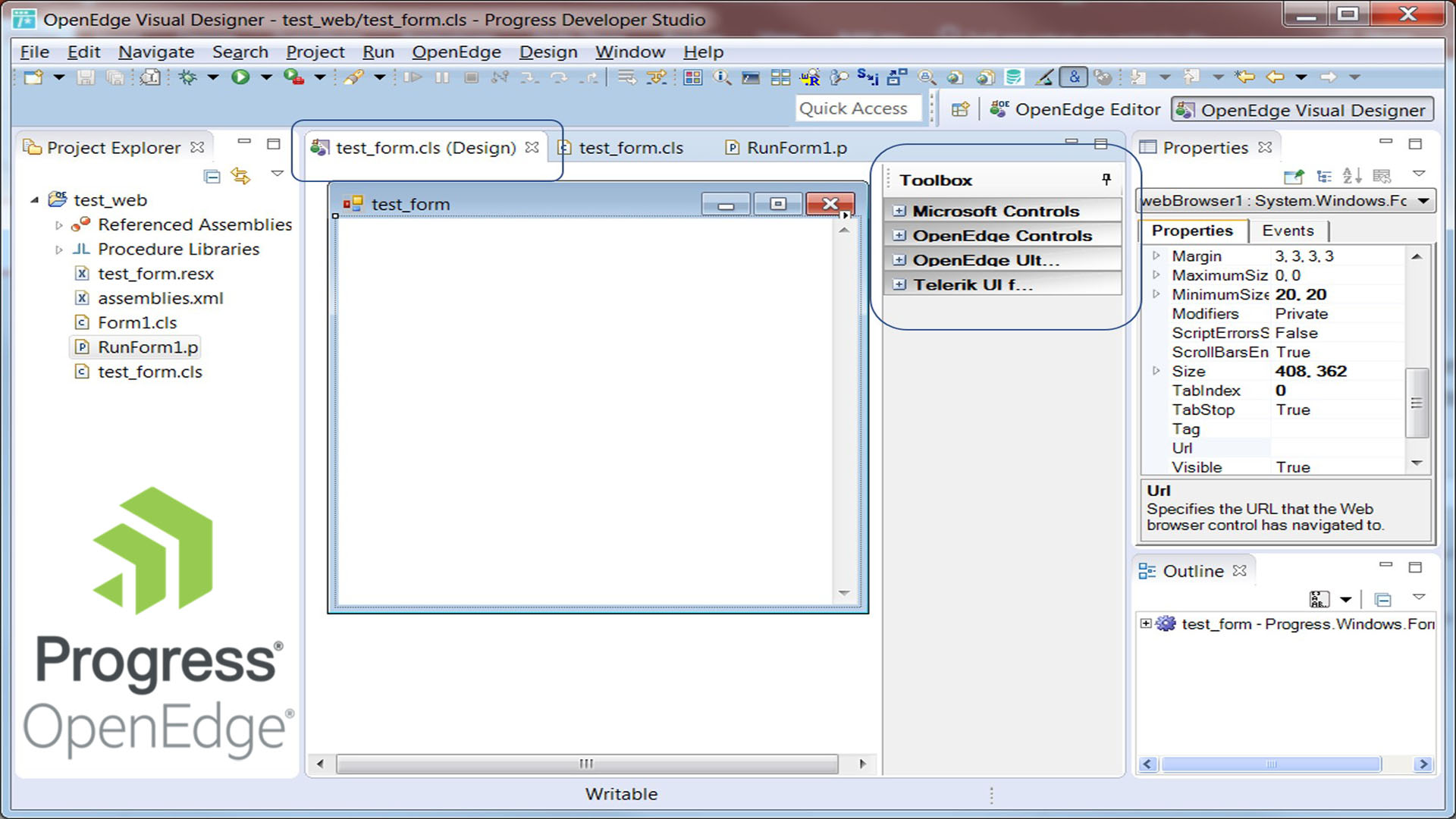This screenshot has height=819, width=1456.
Task: Click the Properties grid vertical scrollbar thumb
Action: pyautogui.click(x=1416, y=403)
